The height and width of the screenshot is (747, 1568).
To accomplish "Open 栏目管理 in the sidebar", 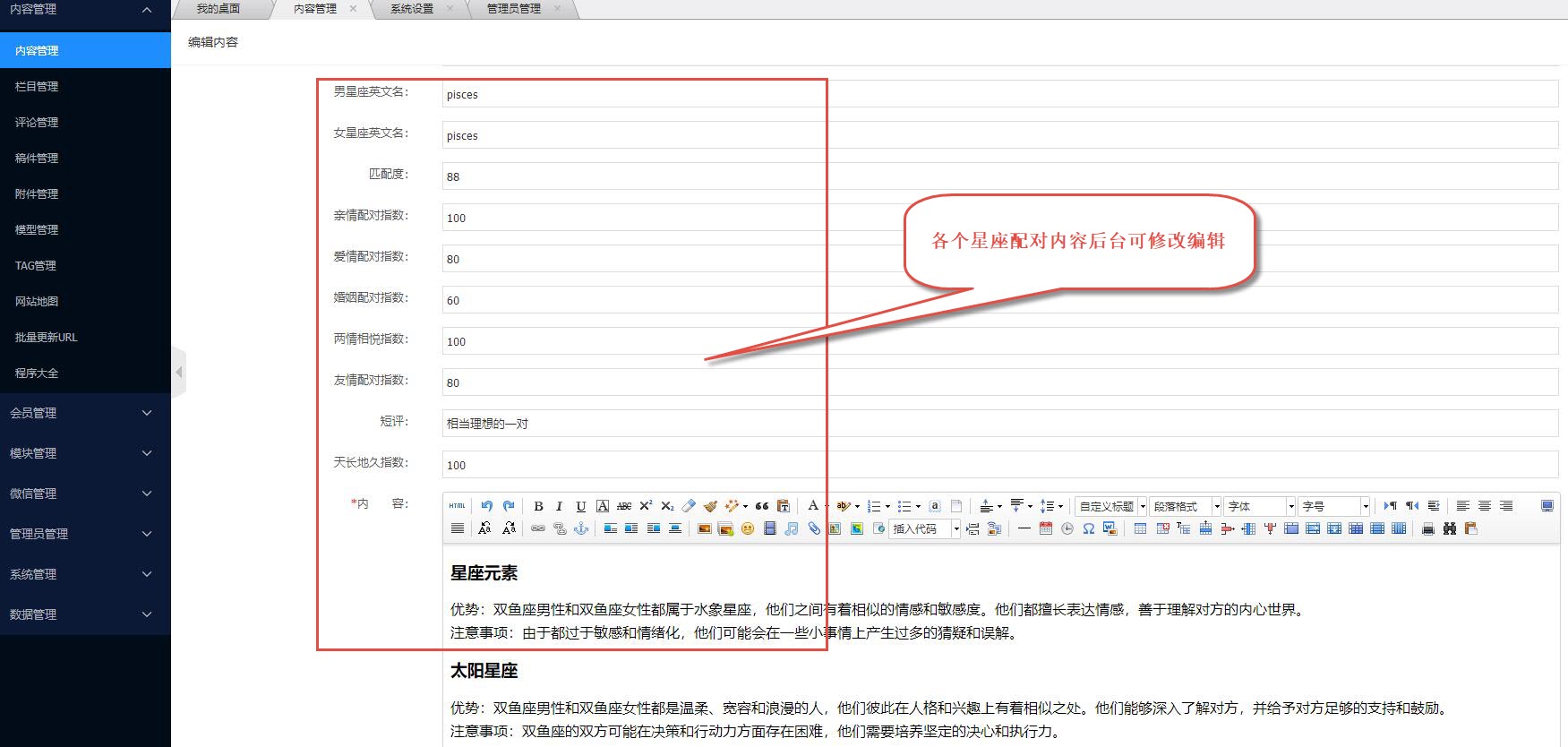I will (37, 87).
